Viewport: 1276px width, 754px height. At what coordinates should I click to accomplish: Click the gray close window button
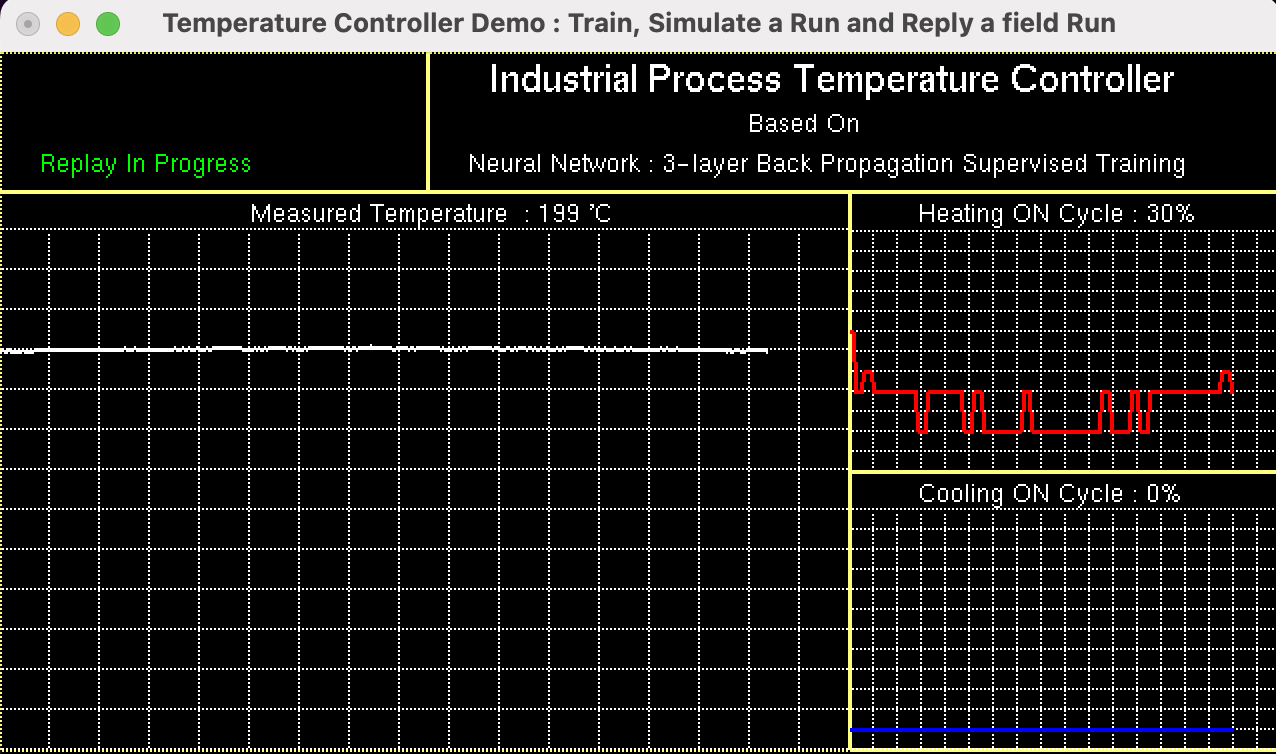coord(28,24)
